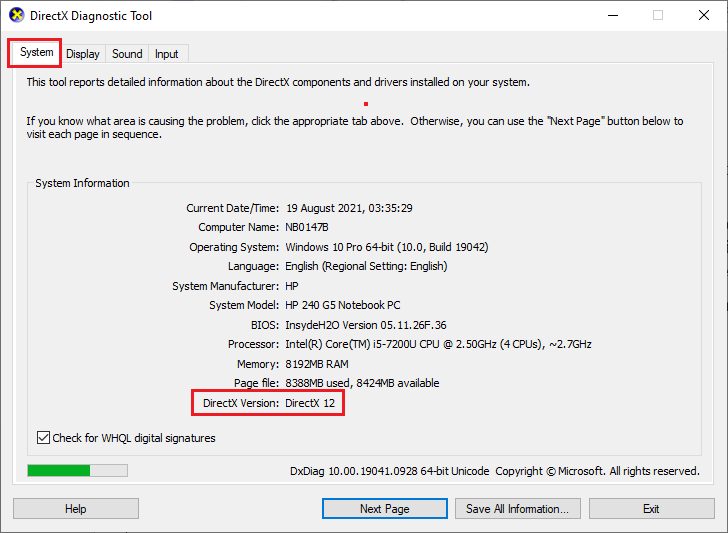728x533 pixels.
Task: Open the Display tab
Action: pyautogui.click(x=83, y=54)
